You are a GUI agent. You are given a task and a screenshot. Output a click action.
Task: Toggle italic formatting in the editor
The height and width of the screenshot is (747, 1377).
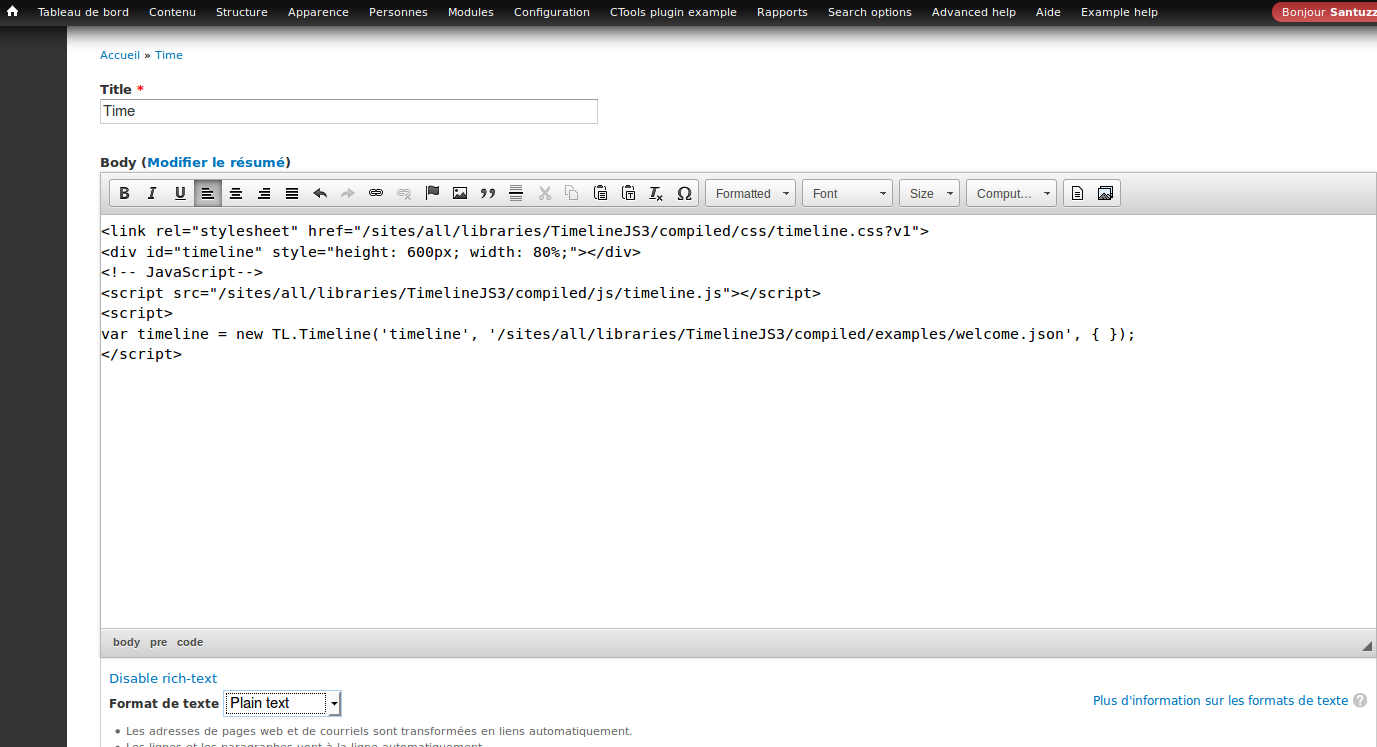152,193
